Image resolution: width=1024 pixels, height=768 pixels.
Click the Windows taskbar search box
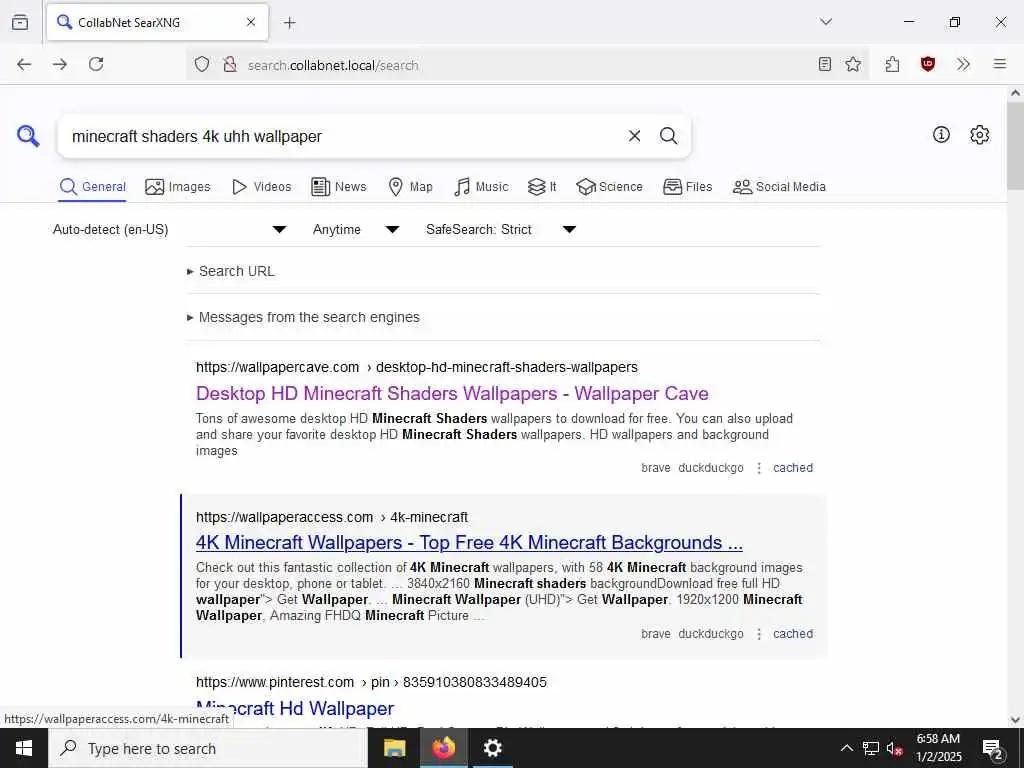(x=208, y=748)
